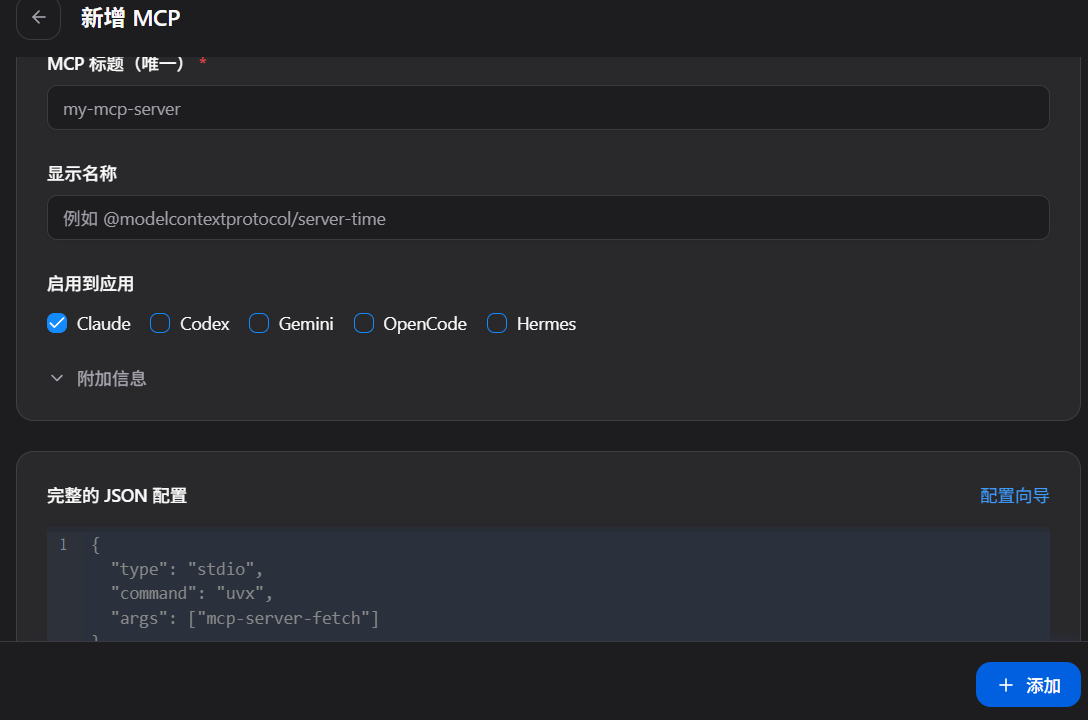Enable the OpenCode checkbox

[364, 323]
